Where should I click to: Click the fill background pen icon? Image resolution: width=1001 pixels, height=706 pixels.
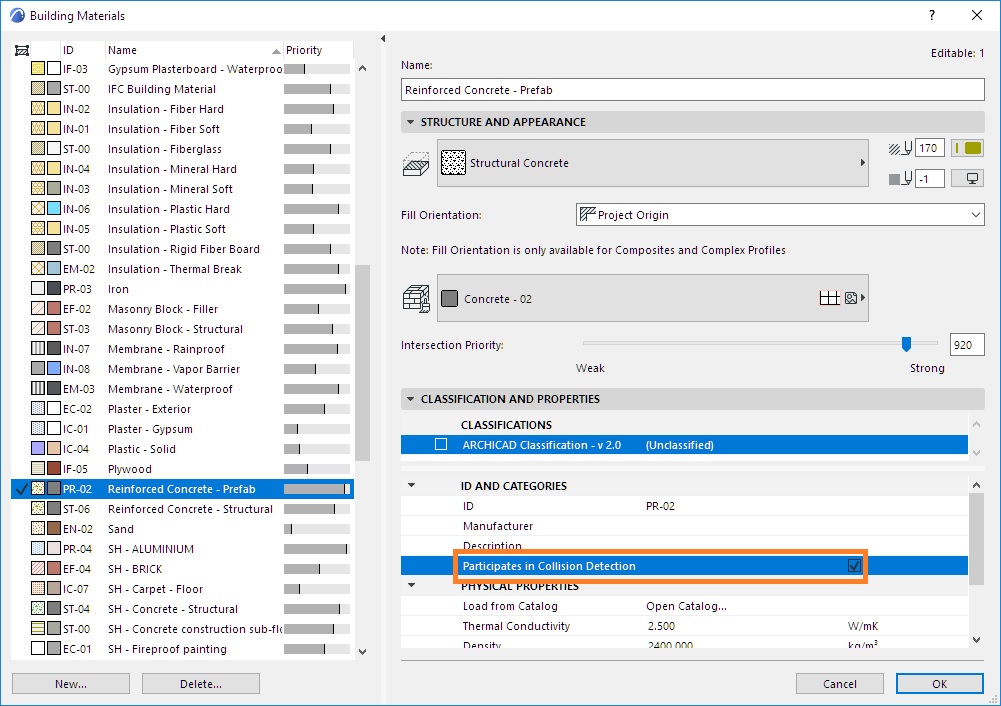tap(899, 179)
